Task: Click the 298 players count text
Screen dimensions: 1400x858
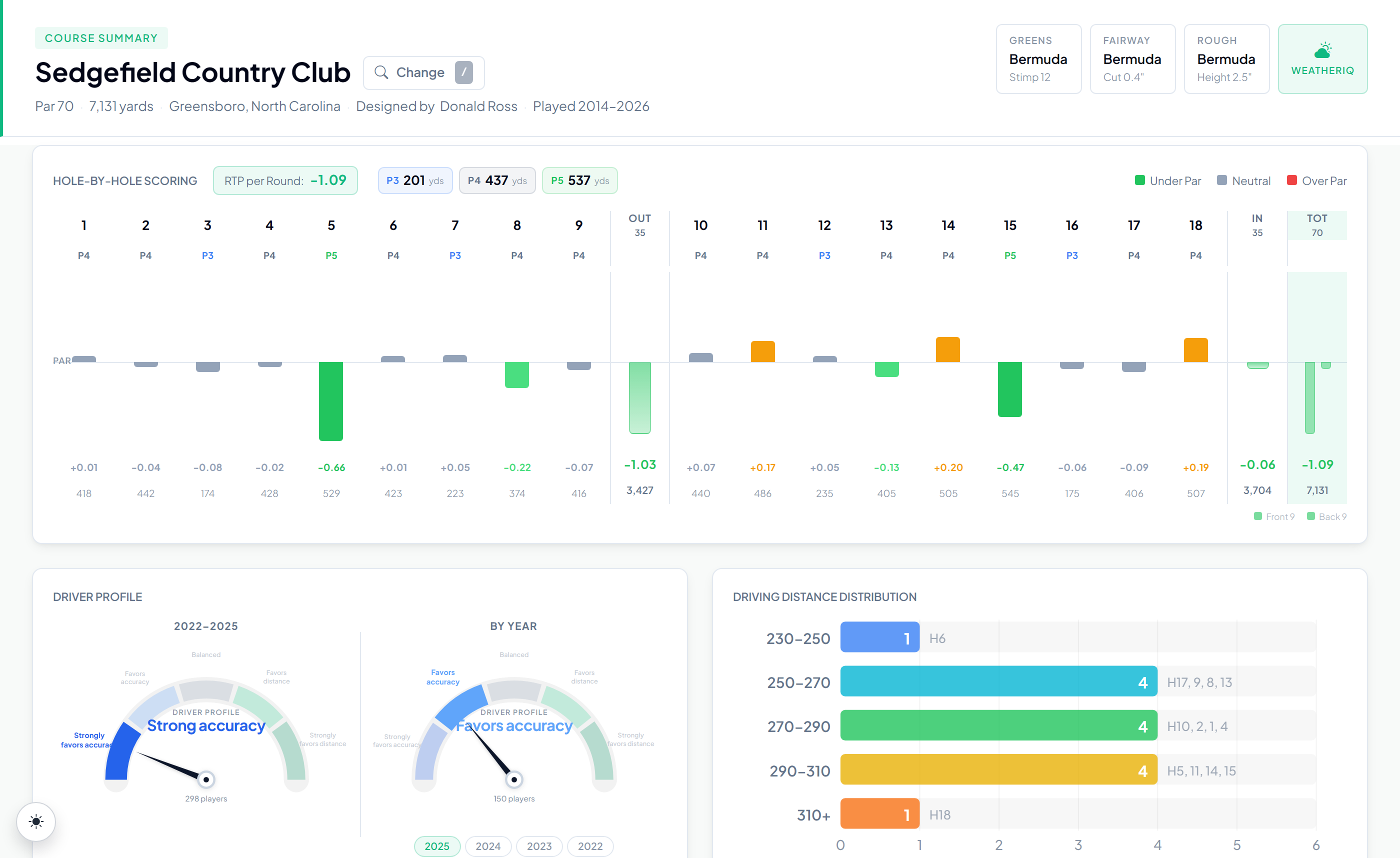Action: click(206, 799)
